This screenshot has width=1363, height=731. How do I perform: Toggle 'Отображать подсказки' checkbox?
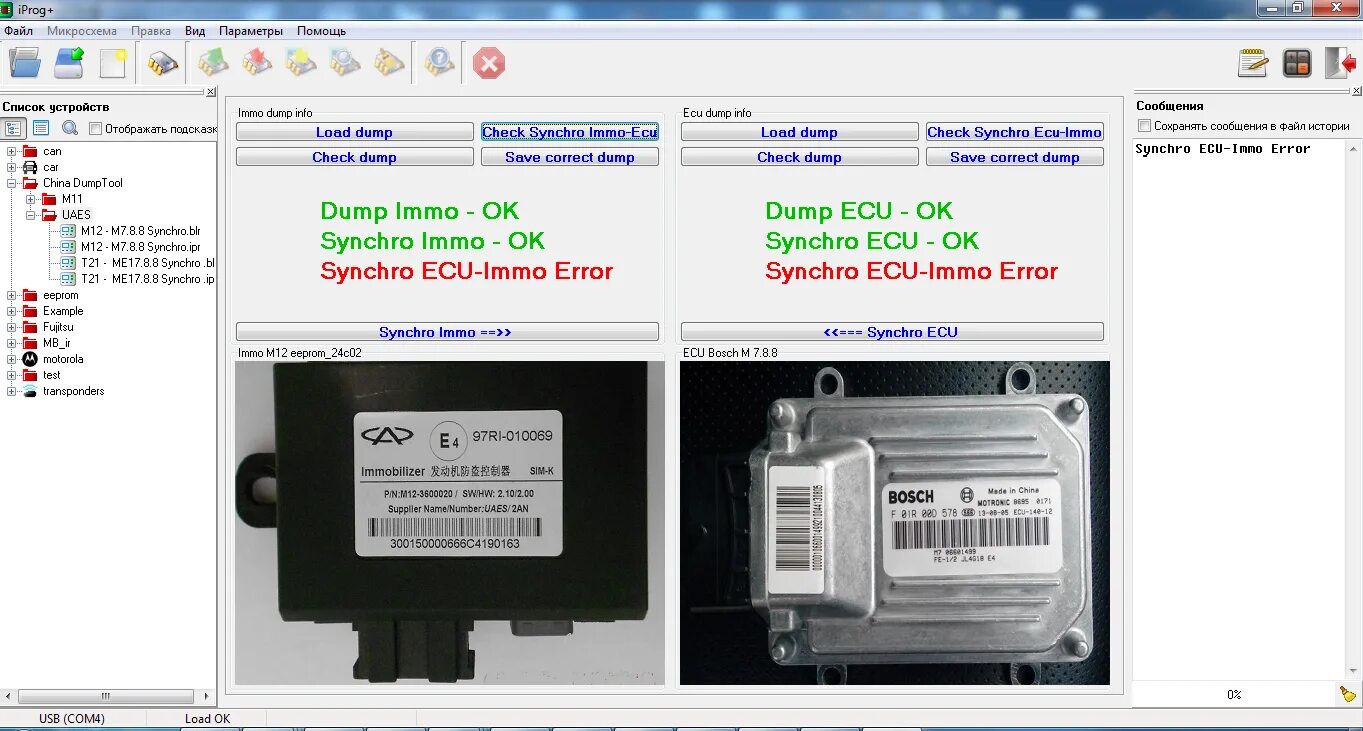tap(96, 128)
